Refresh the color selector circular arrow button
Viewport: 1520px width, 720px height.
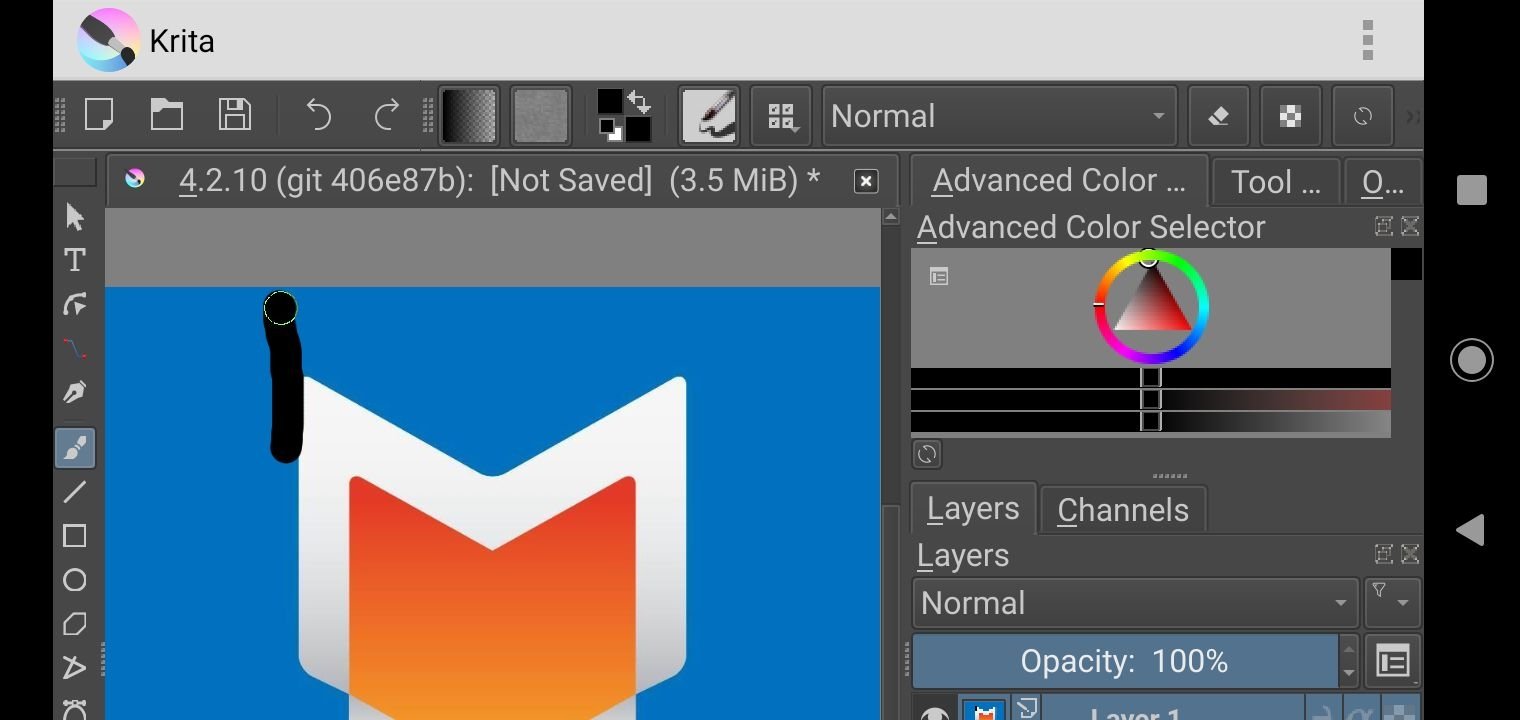pyautogui.click(x=927, y=454)
